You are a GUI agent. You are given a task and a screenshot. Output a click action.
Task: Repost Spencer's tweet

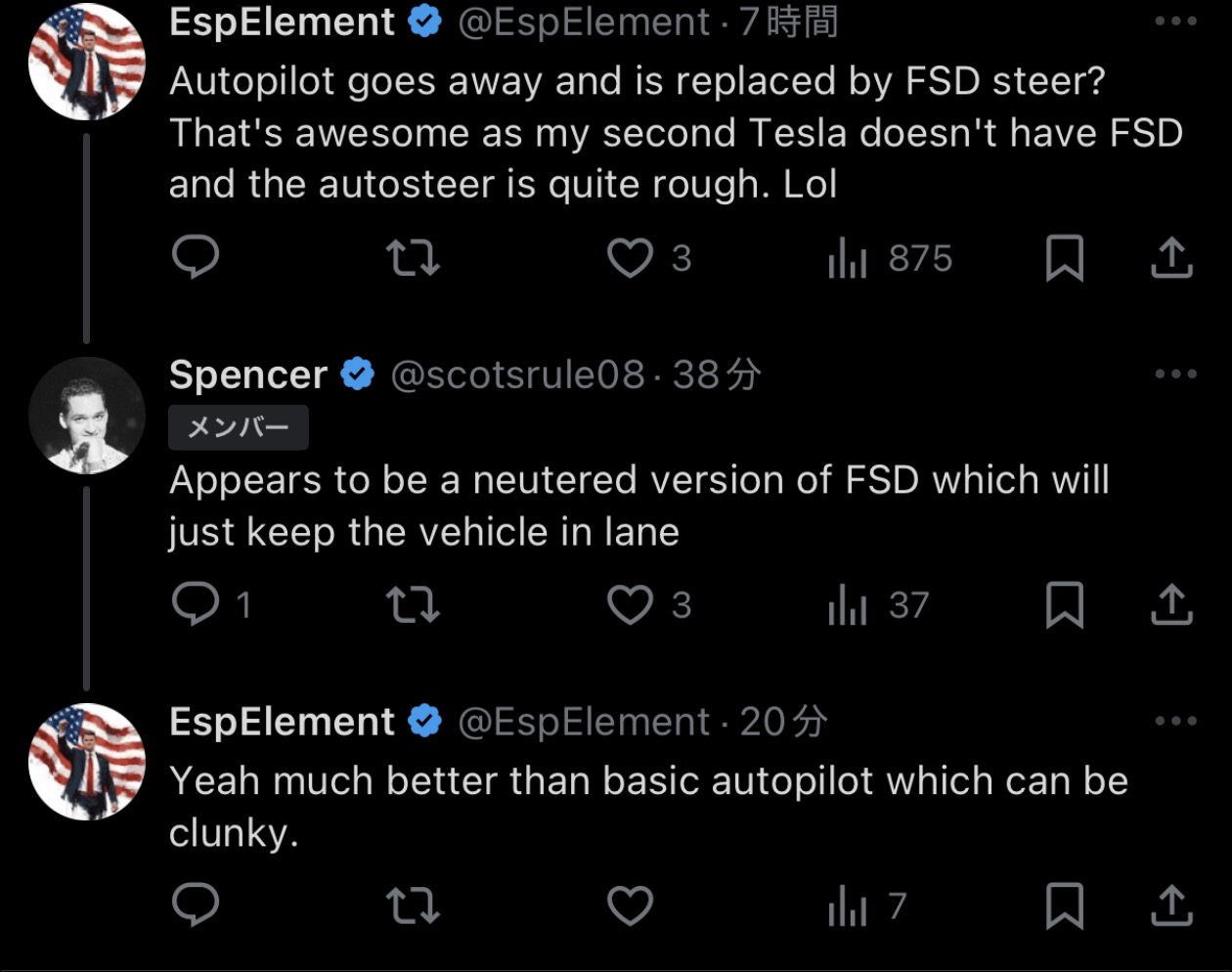pyautogui.click(x=413, y=604)
